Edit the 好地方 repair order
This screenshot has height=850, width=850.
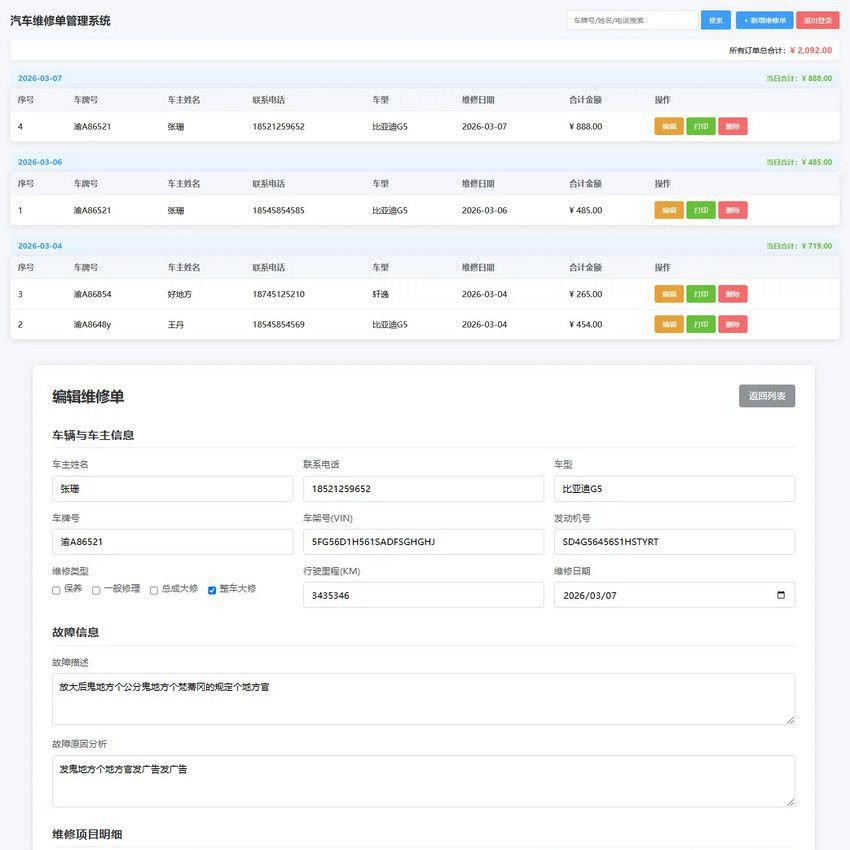[667, 292]
